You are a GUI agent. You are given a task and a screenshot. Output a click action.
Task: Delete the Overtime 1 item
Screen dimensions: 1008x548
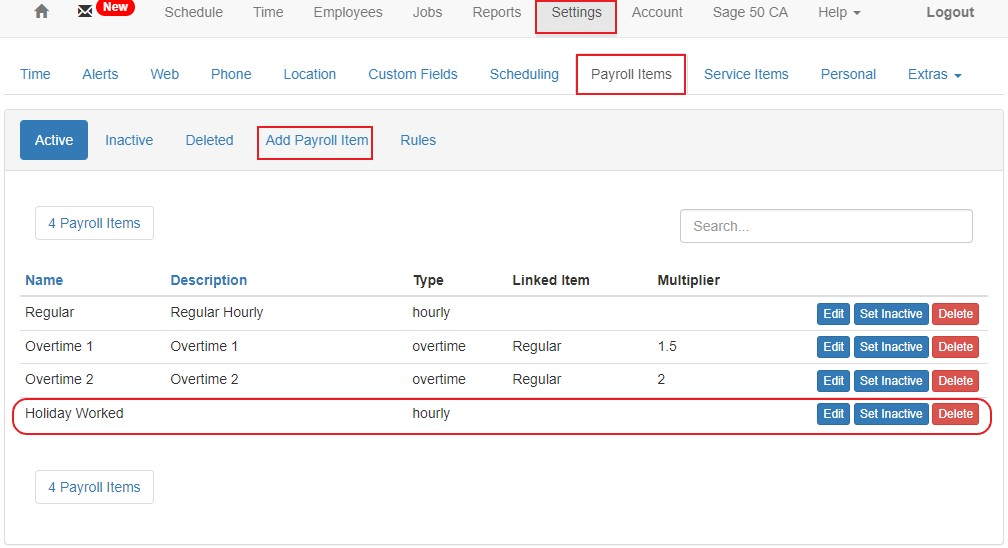tap(955, 347)
